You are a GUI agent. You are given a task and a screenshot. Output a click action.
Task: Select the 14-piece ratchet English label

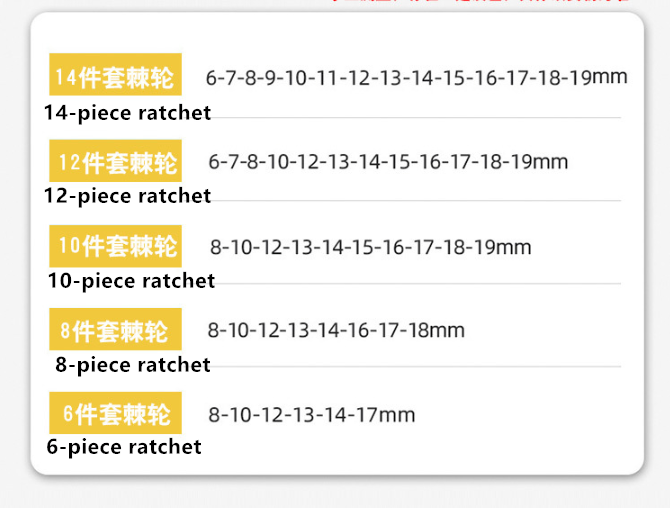(127, 113)
